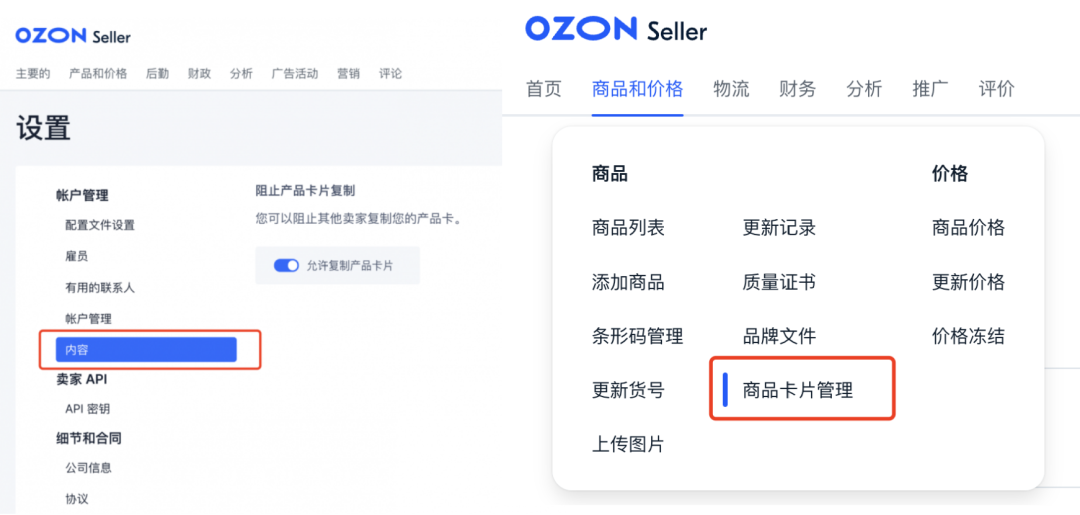Open 上传图片 from the products menu
Viewport: 1080px width, 515px height.
tap(628, 444)
